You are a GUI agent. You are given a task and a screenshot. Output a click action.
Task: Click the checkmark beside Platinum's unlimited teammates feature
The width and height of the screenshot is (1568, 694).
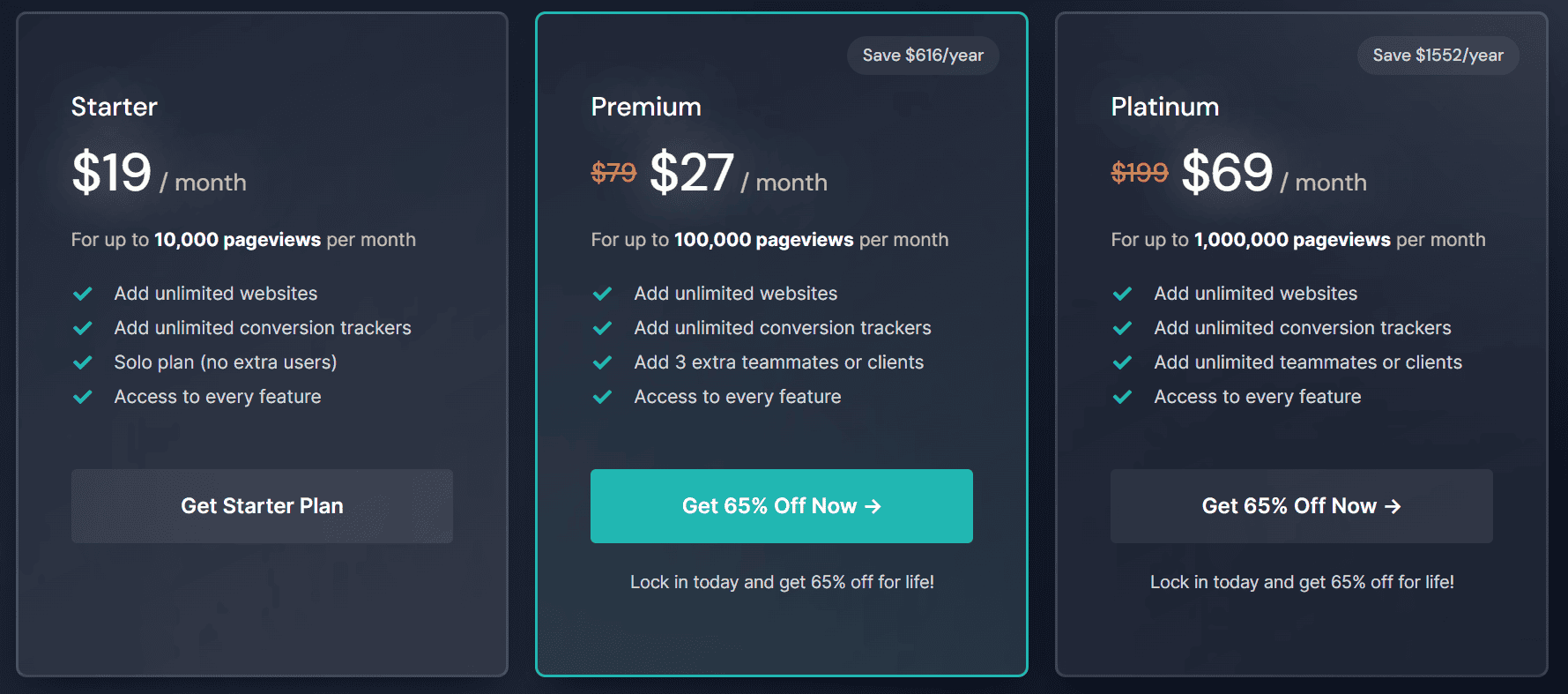click(1123, 362)
